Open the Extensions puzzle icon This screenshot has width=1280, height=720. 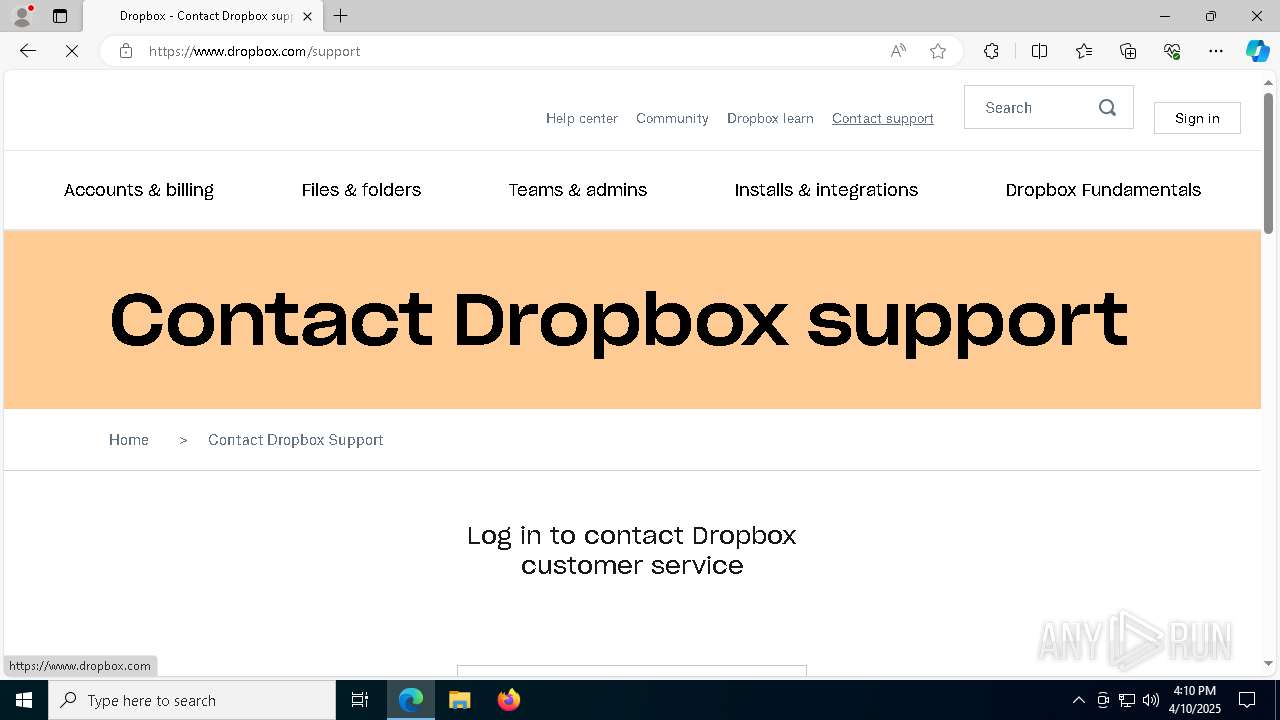point(991,51)
